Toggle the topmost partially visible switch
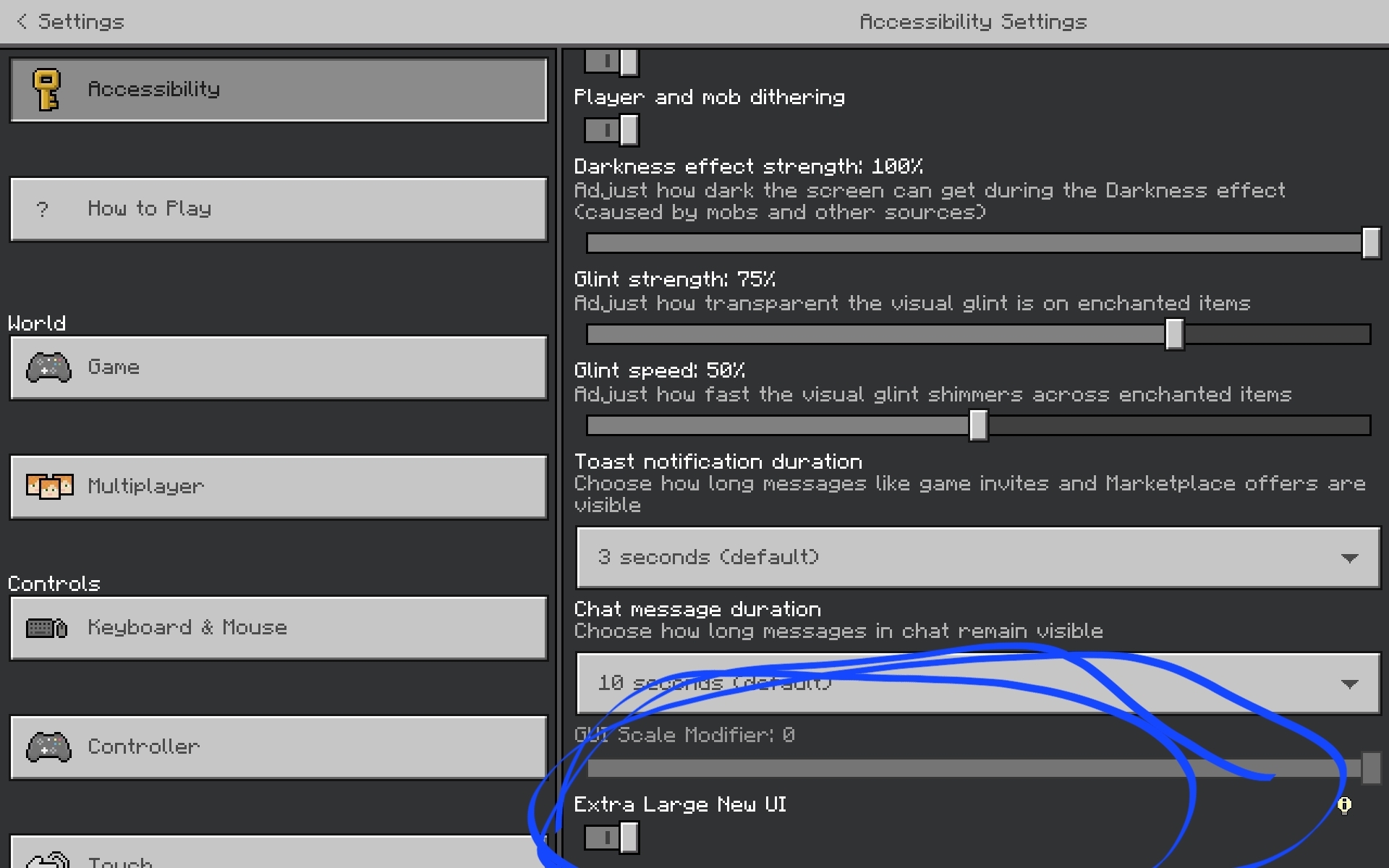 (x=611, y=62)
